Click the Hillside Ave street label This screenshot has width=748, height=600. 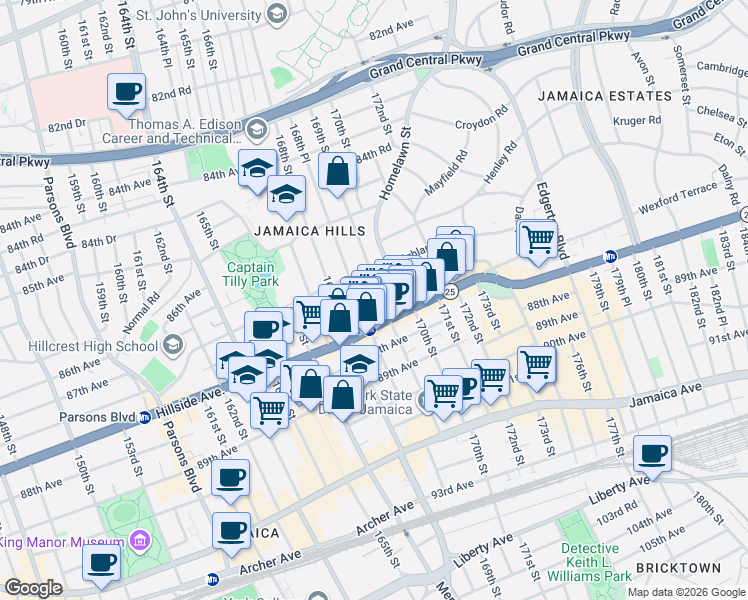[x=190, y=403]
